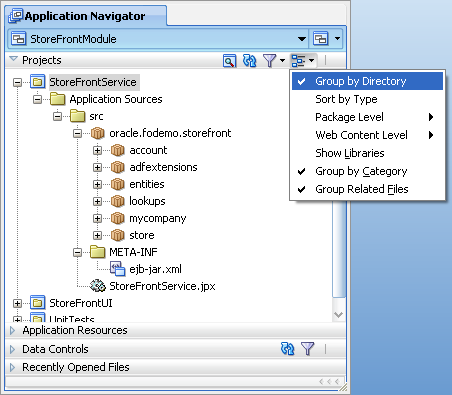Expand the Application Resources panel
452x395 pixels.
12,330
